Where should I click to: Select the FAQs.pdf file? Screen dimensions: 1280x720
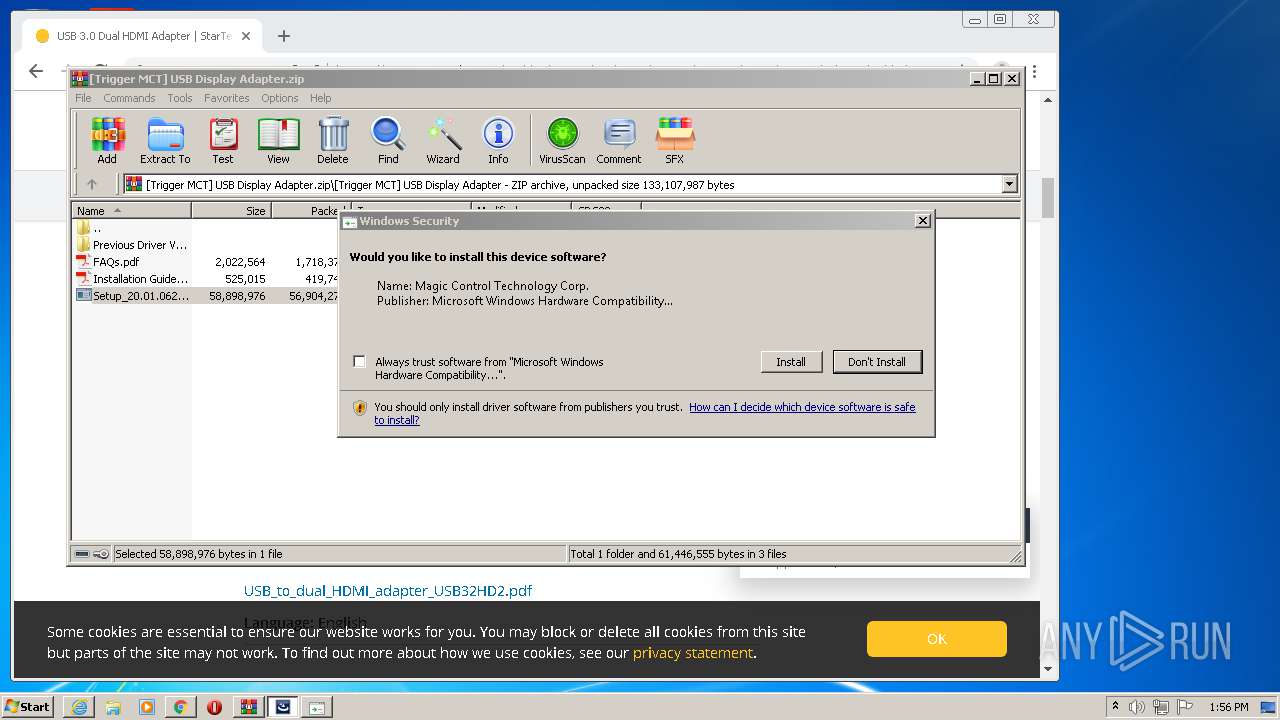(107, 262)
